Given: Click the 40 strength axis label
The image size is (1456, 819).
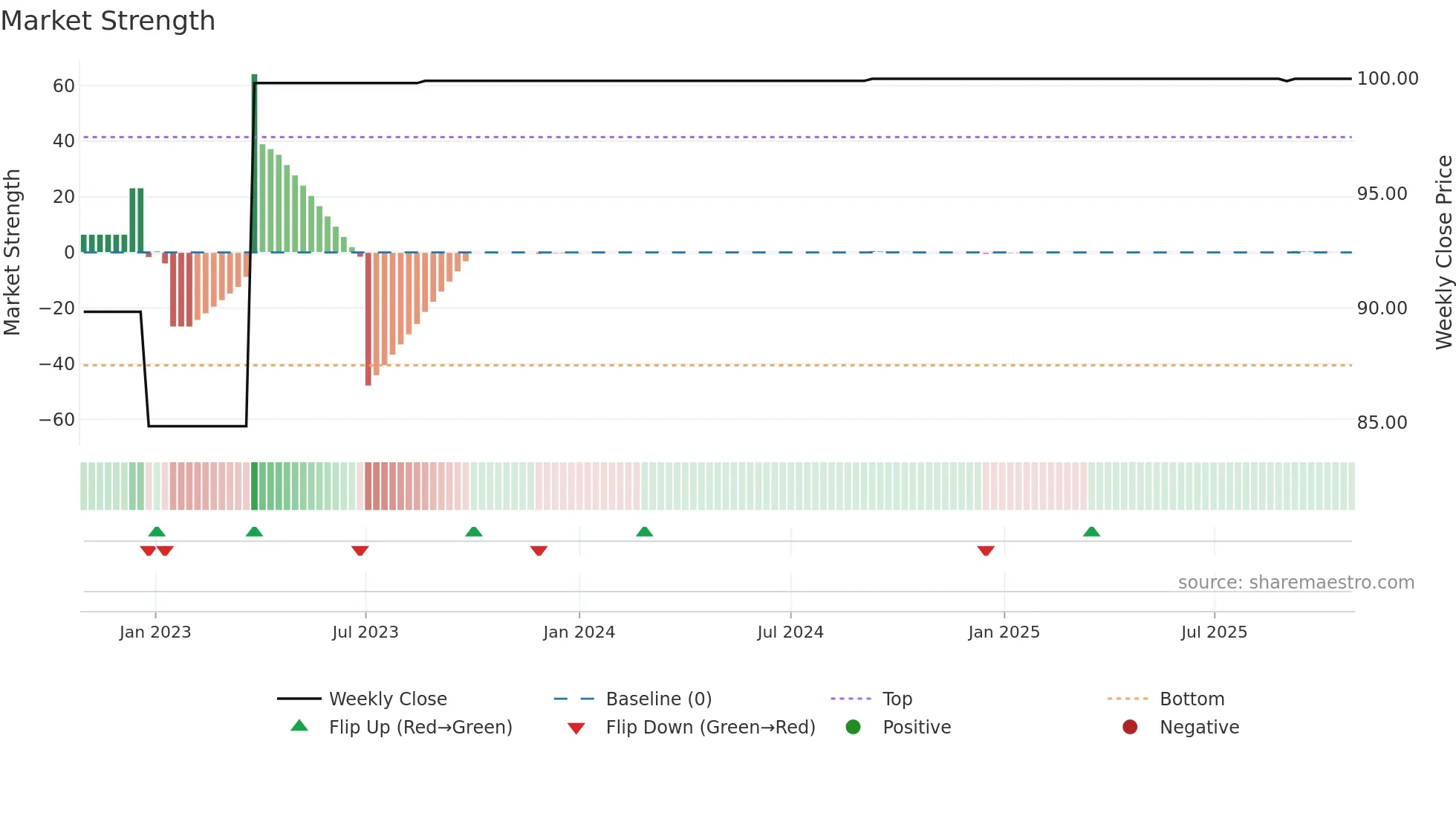Looking at the screenshot, I should [x=64, y=141].
